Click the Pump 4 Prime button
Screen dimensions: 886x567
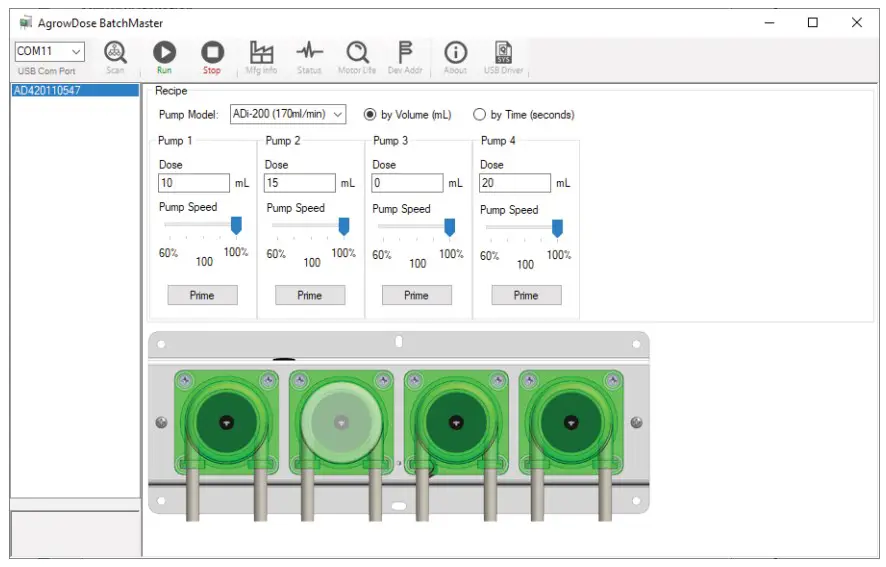tap(526, 295)
